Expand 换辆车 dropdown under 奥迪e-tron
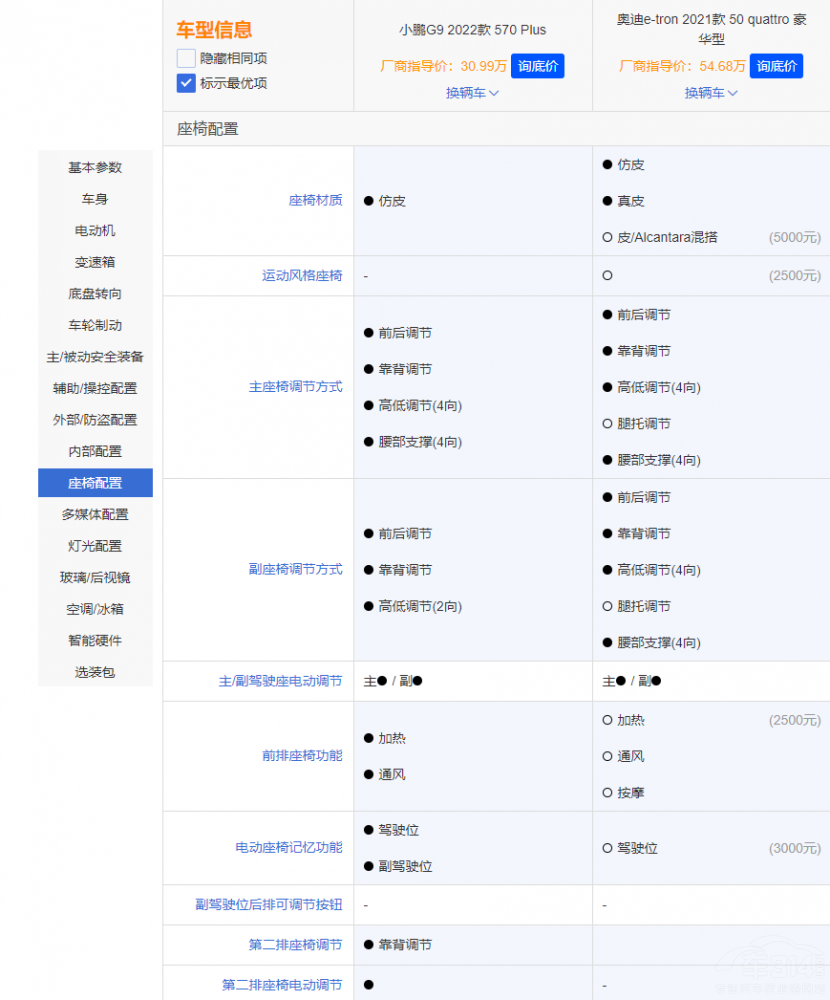830x1000 pixels. [711, 93]
